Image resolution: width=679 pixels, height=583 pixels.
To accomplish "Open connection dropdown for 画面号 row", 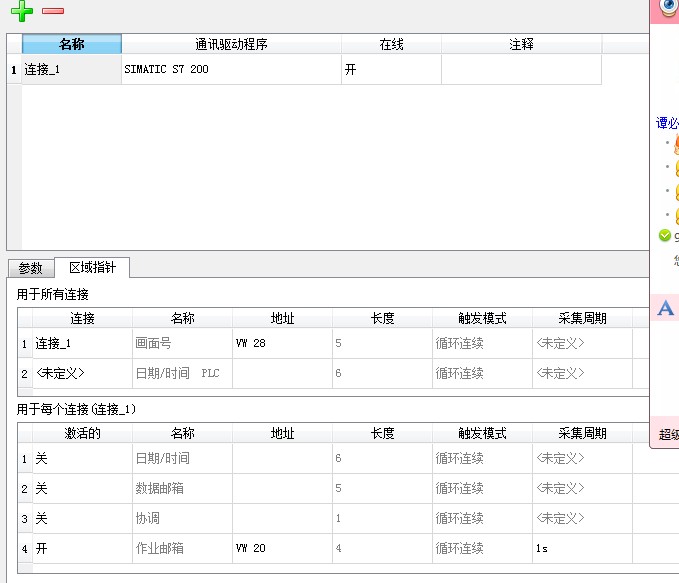I will 82,344.
